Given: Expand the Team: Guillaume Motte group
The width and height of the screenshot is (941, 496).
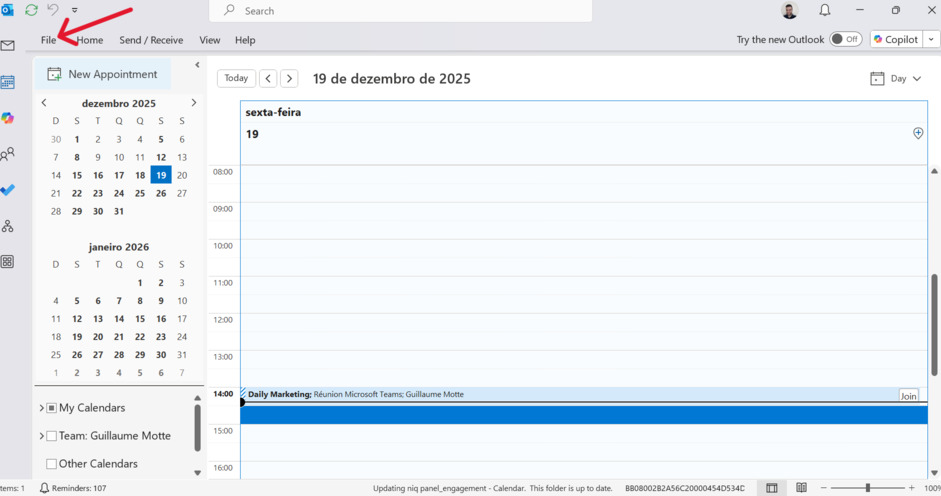Looking at the screenshot, I should click(x=41, y=436).
